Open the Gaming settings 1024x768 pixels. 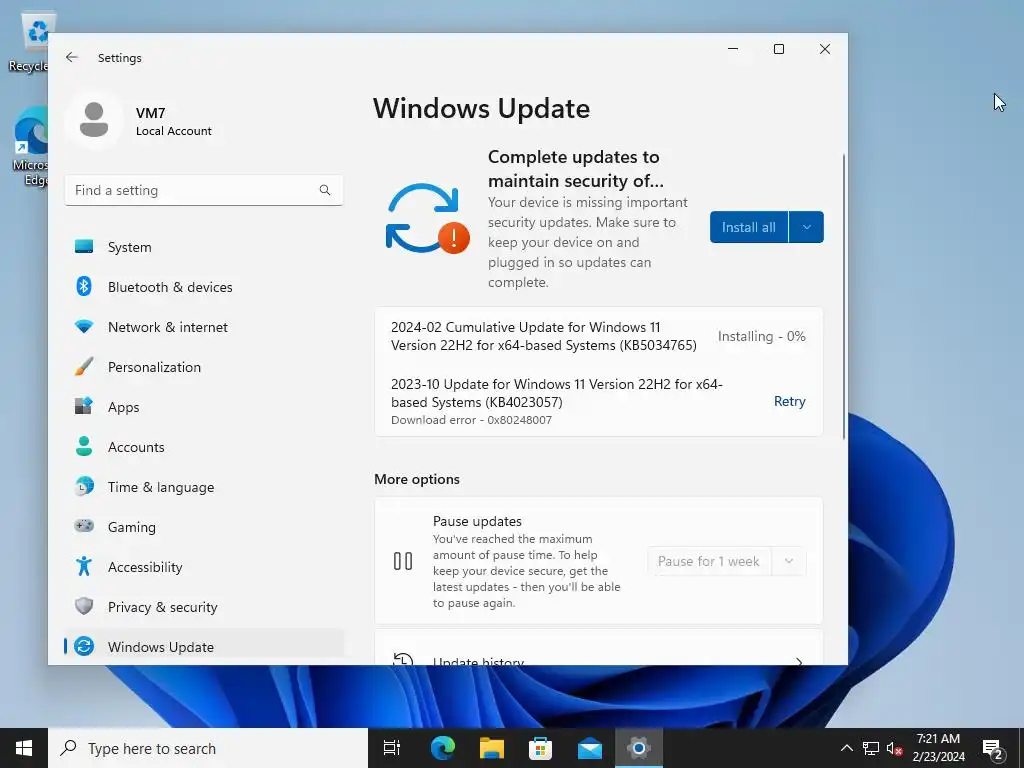(204, 527)
